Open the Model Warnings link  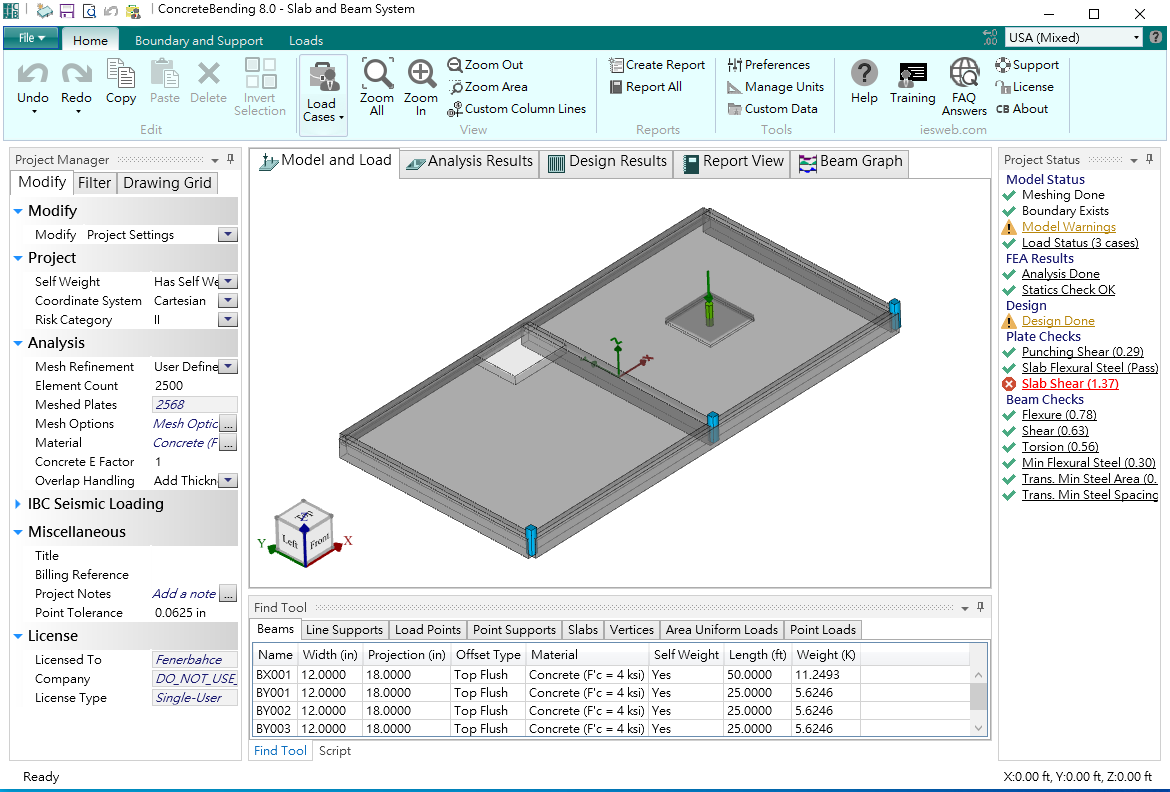(x=1068, y=227)
